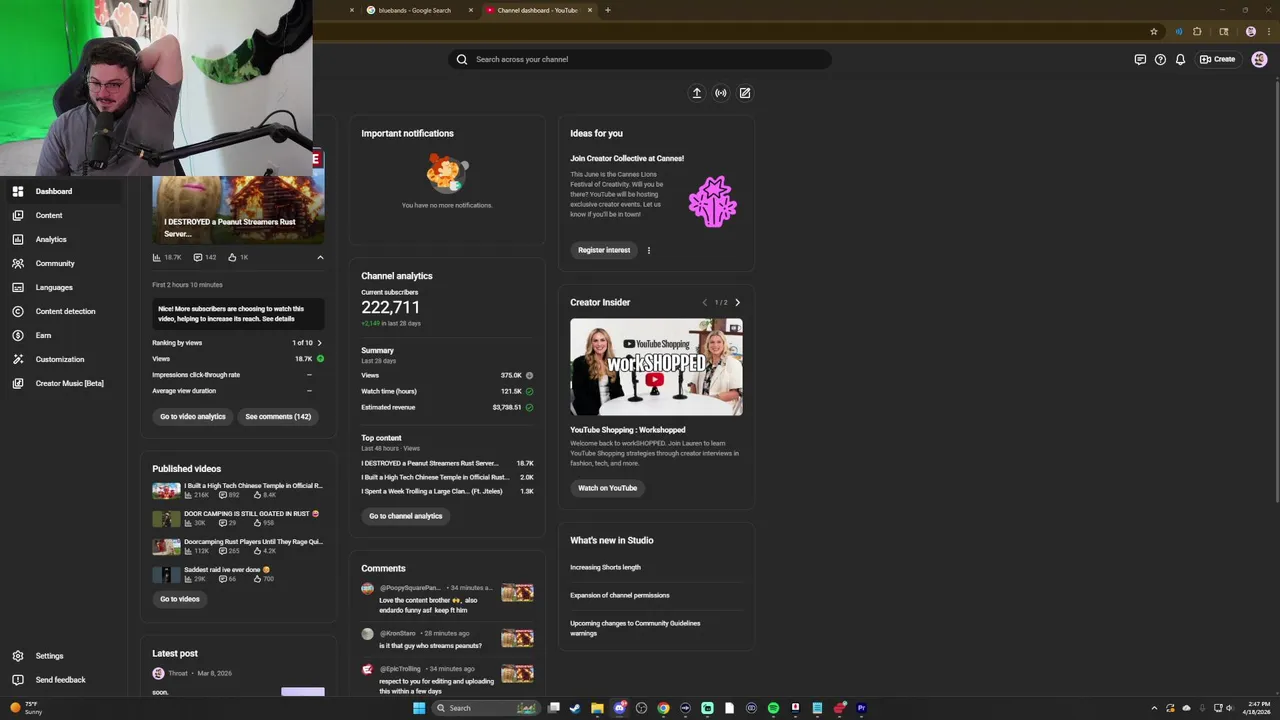Click the Go live broadcast icon

(721, 93)
